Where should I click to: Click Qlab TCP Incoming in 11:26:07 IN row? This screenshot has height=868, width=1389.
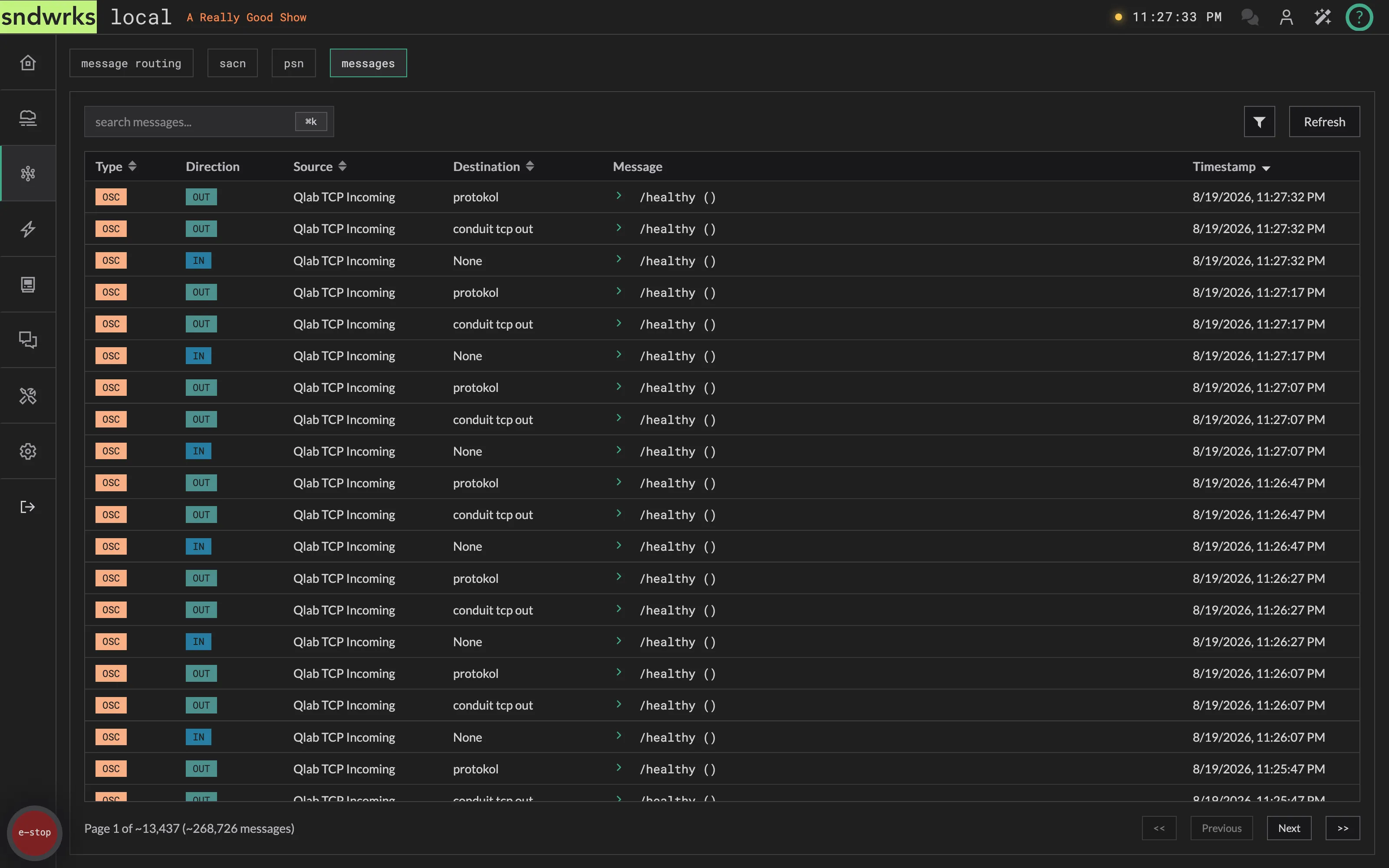pos(344,737)
